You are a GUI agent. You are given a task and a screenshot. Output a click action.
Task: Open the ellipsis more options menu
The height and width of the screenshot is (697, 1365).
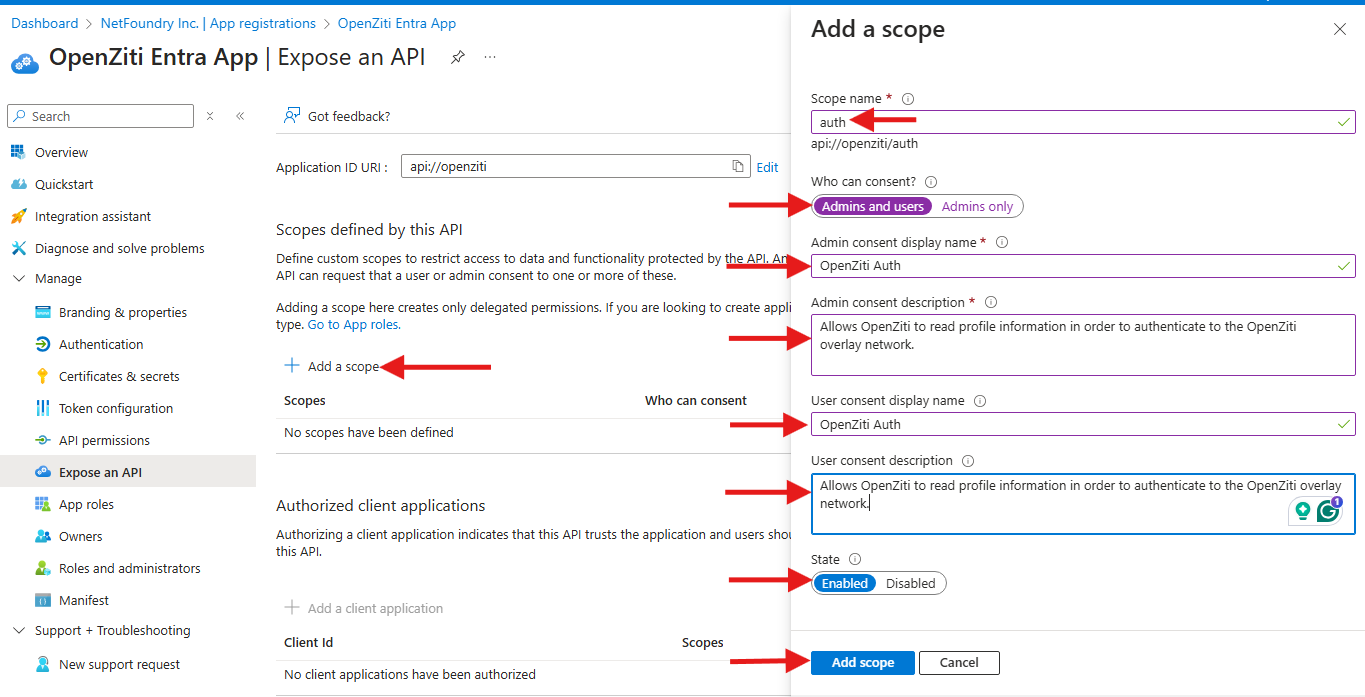pos(490,58)
